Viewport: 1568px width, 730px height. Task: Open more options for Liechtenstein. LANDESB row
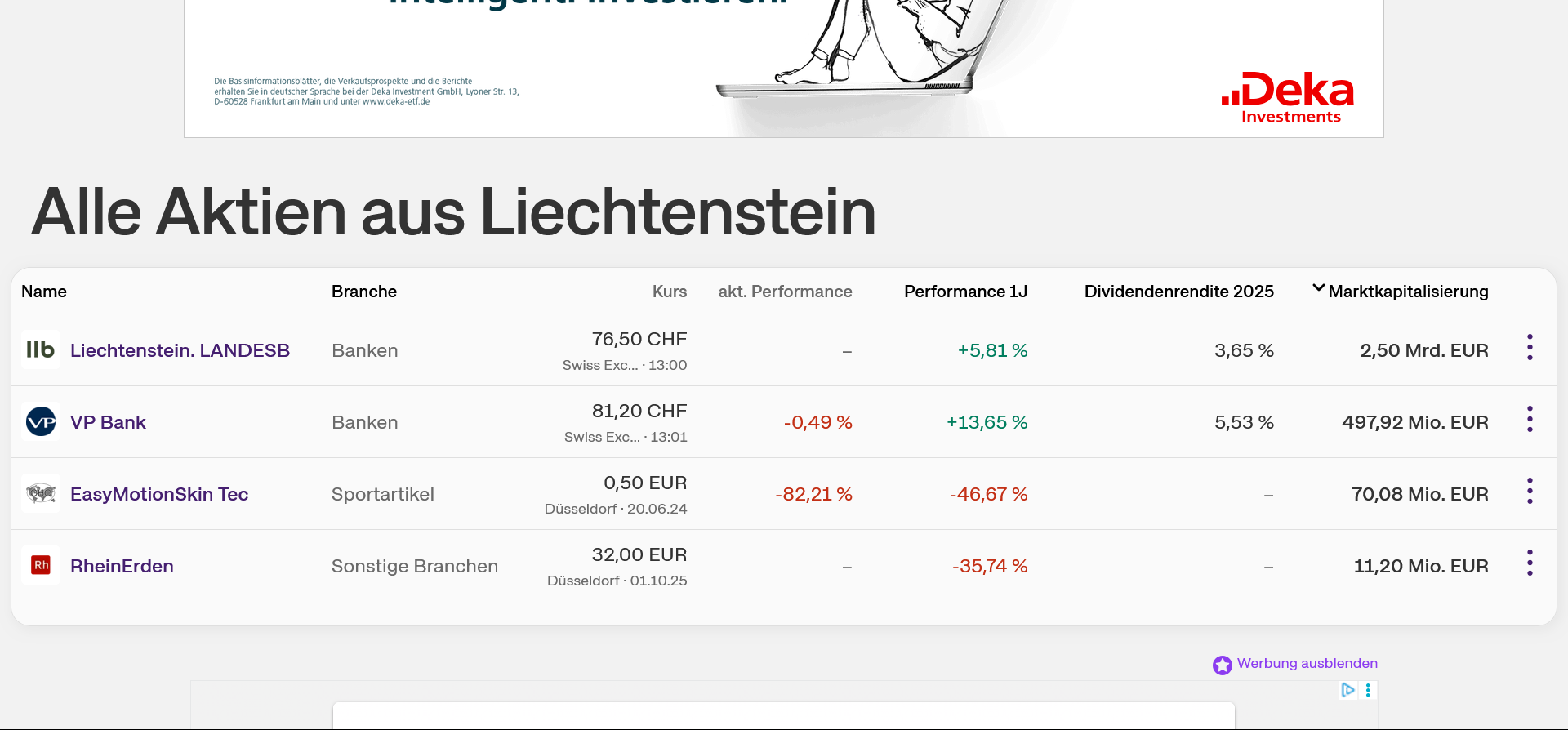point(1530,348)
